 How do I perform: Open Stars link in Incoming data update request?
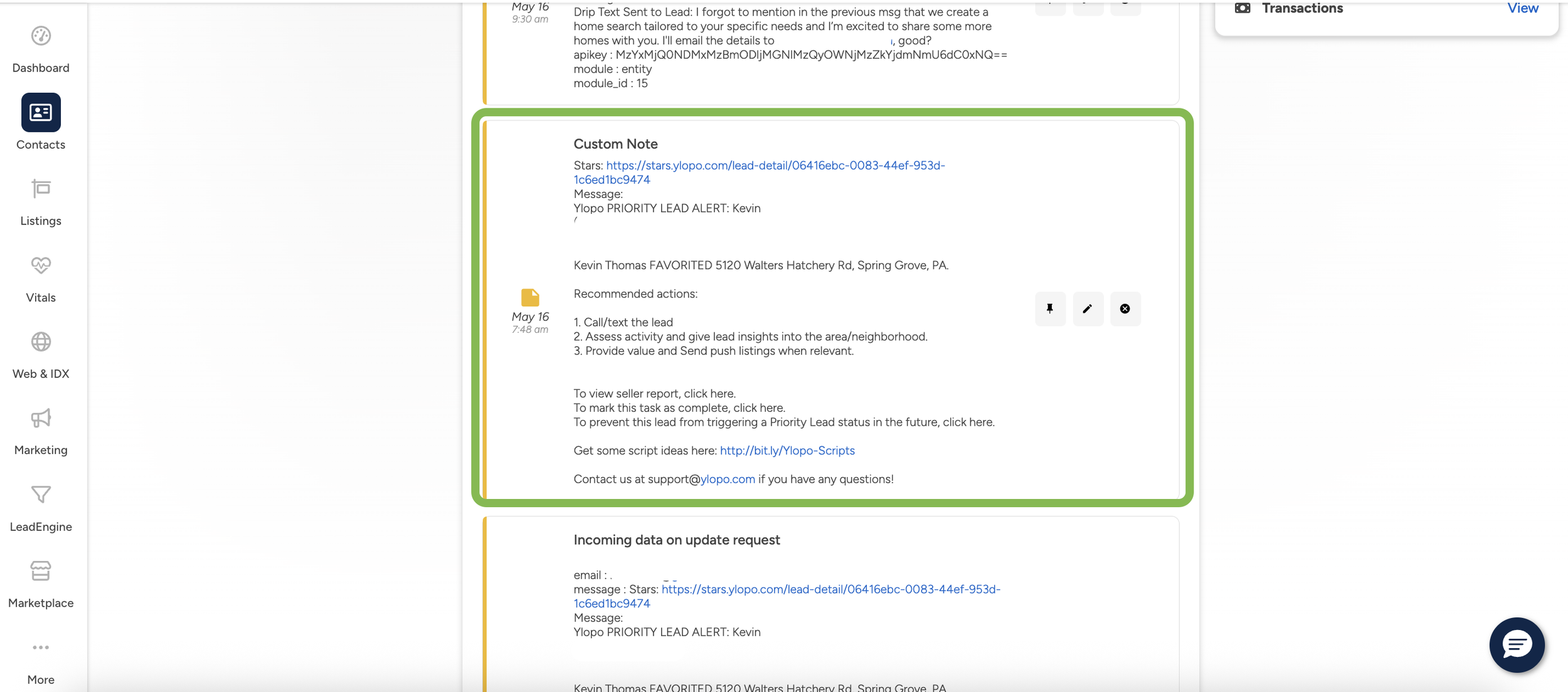830,590
